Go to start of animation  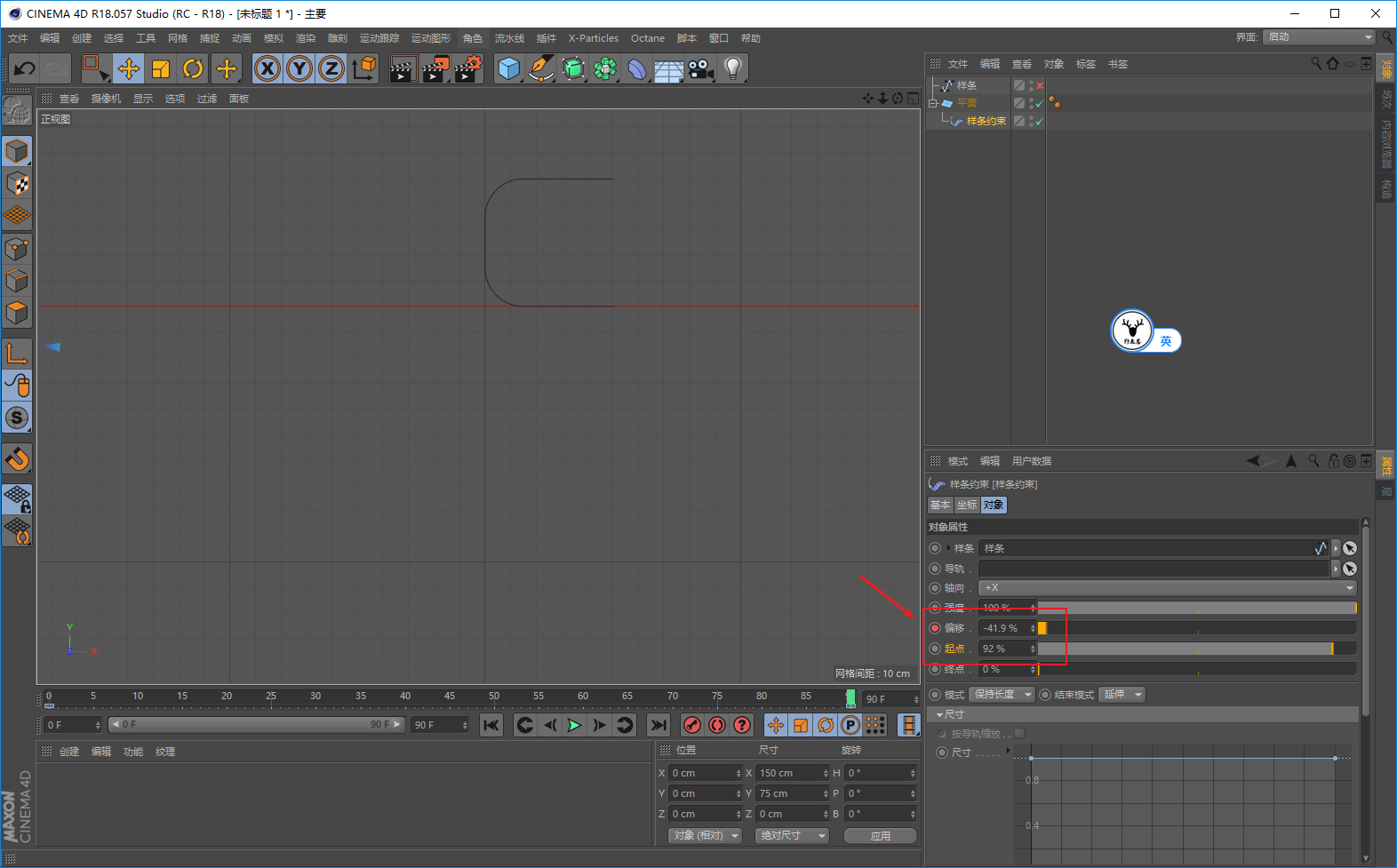[491, 725]
